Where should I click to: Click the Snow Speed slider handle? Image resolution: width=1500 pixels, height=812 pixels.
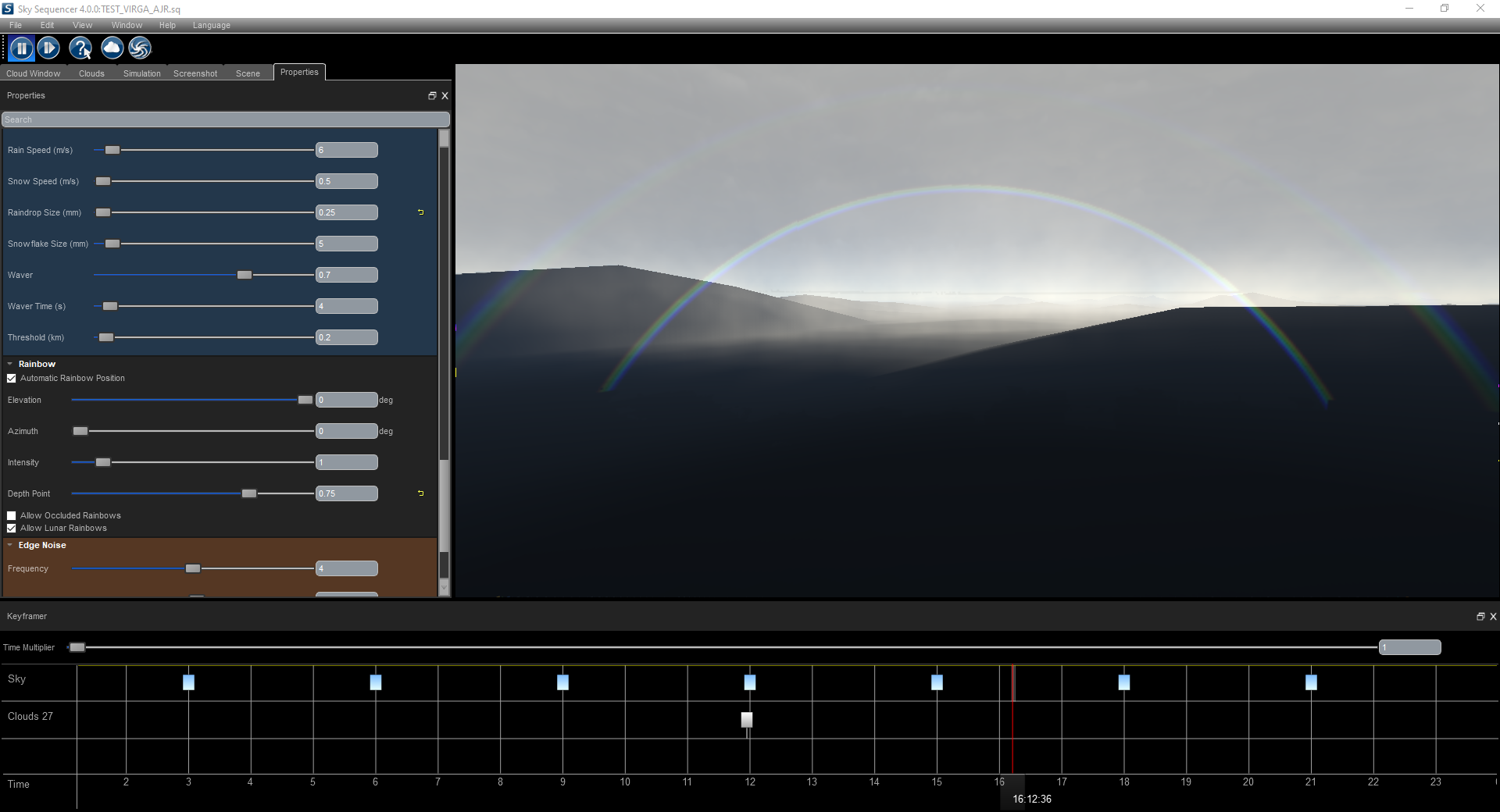(x=103, y=181)
